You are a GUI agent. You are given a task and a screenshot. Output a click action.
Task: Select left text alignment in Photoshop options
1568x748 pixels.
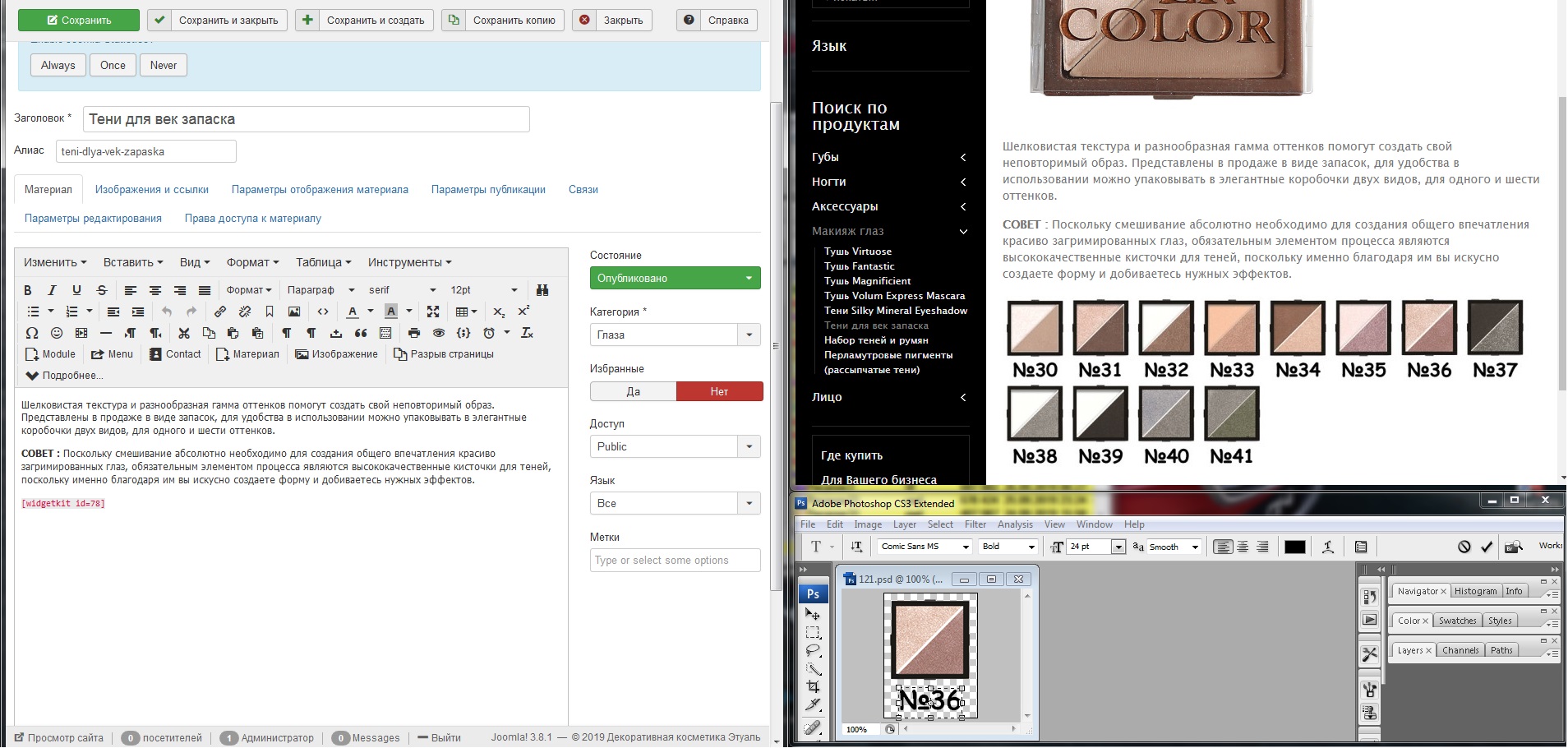tap(1223, 547)
